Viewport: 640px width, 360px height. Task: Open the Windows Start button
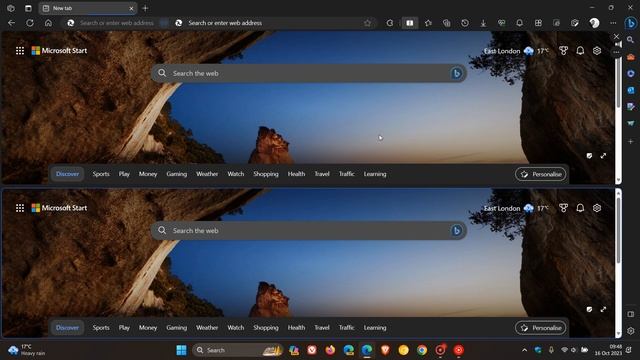[x=181, y=350]
